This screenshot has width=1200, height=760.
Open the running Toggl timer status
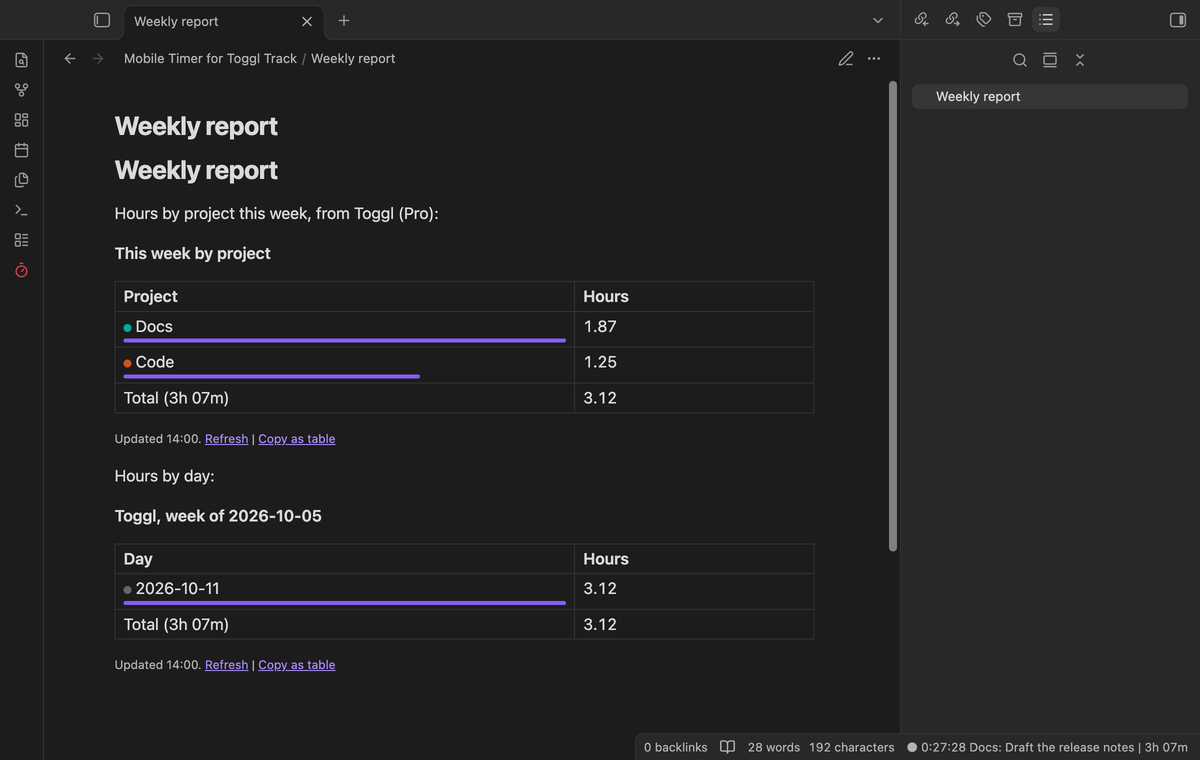coord(1047,747)
